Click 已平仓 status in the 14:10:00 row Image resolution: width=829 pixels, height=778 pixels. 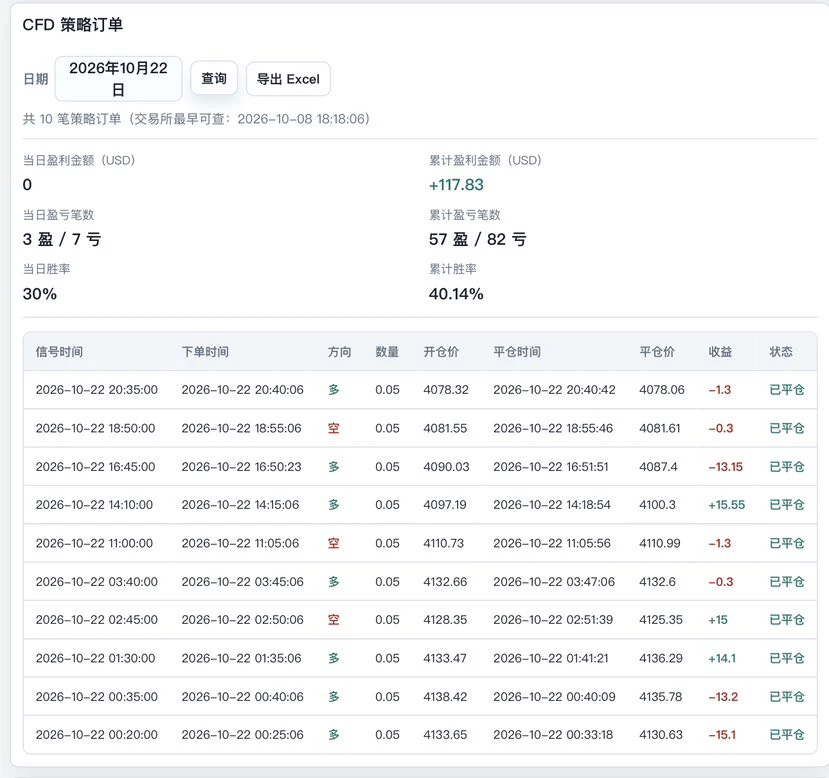(x=787, y=505)
